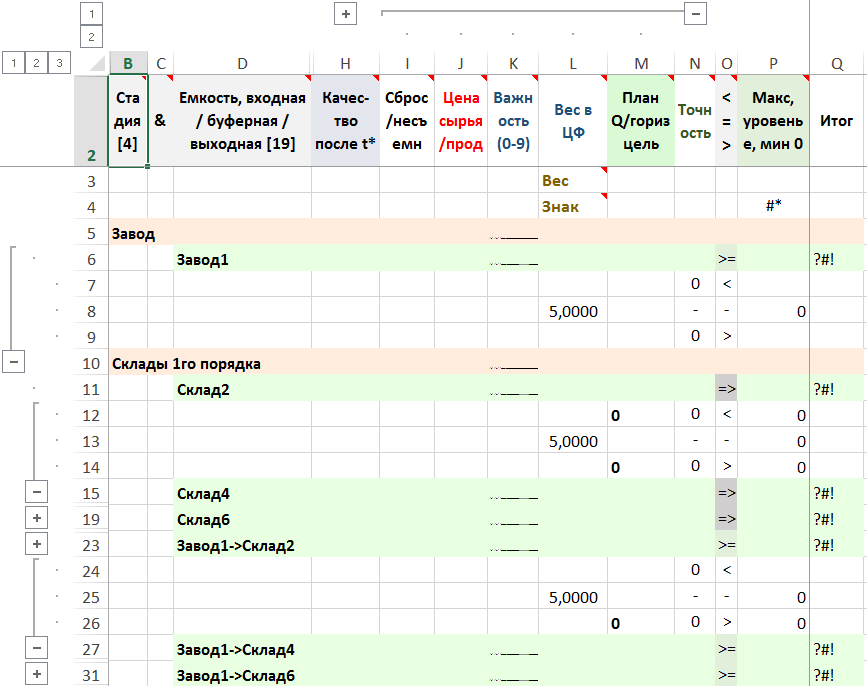
Task: Select column L header
Action: tap(572, 64)
